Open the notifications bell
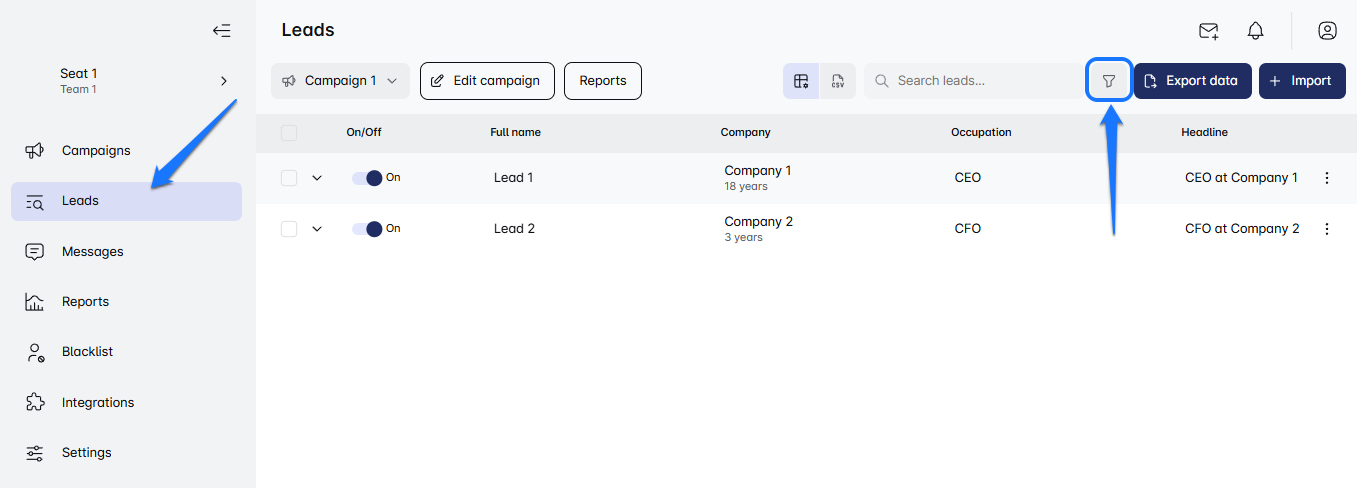This screenshot has width=1357, height=488. (1255, 31)
